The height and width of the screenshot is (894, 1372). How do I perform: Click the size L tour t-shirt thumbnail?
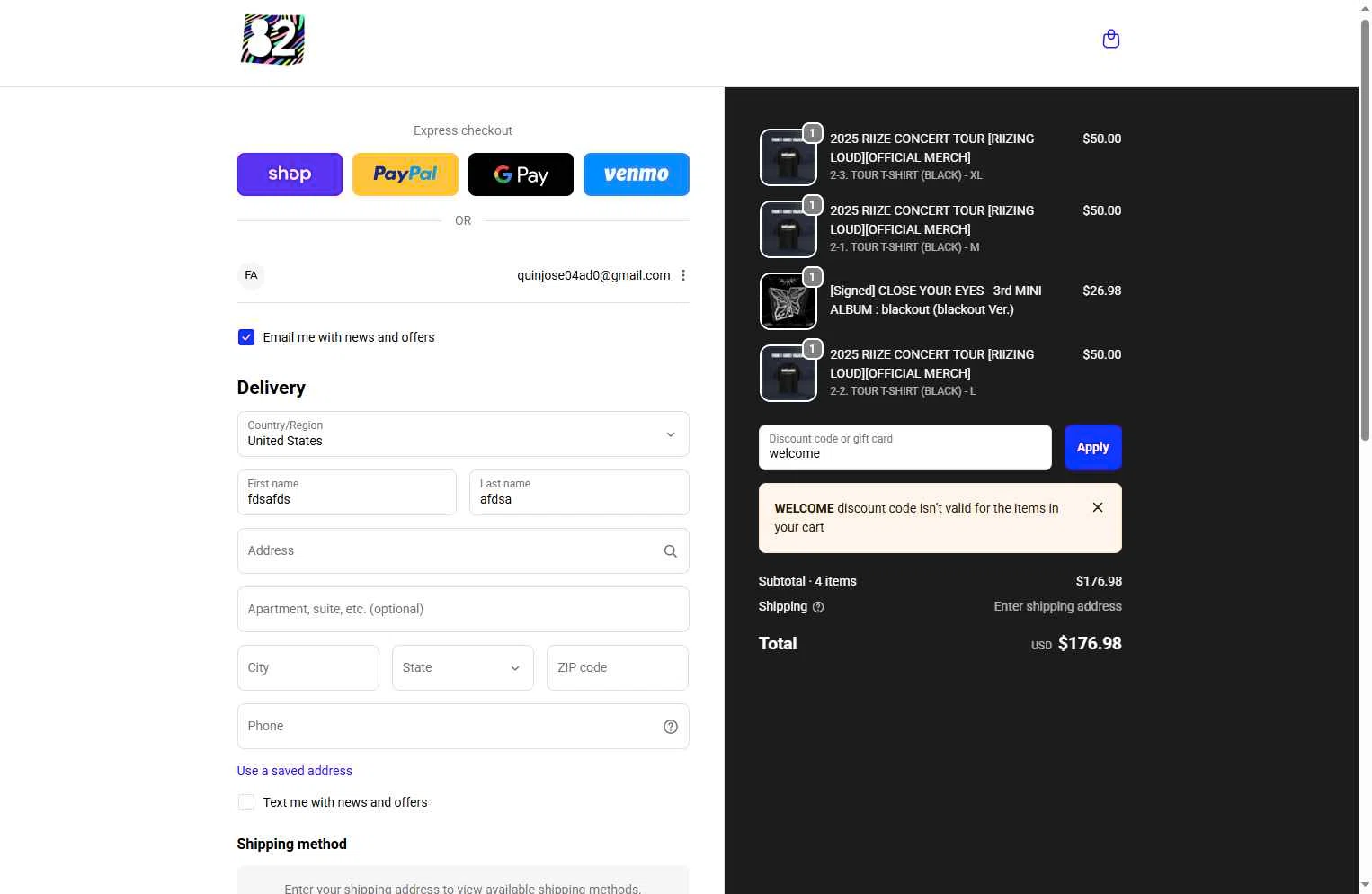click(788, 373)
